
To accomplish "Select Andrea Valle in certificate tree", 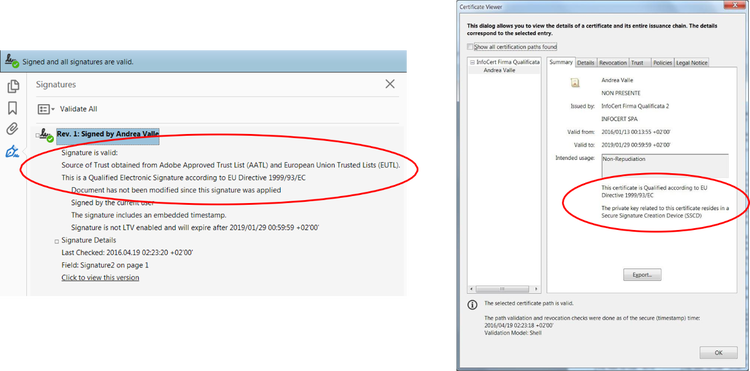I will click(x=499, y=70).
